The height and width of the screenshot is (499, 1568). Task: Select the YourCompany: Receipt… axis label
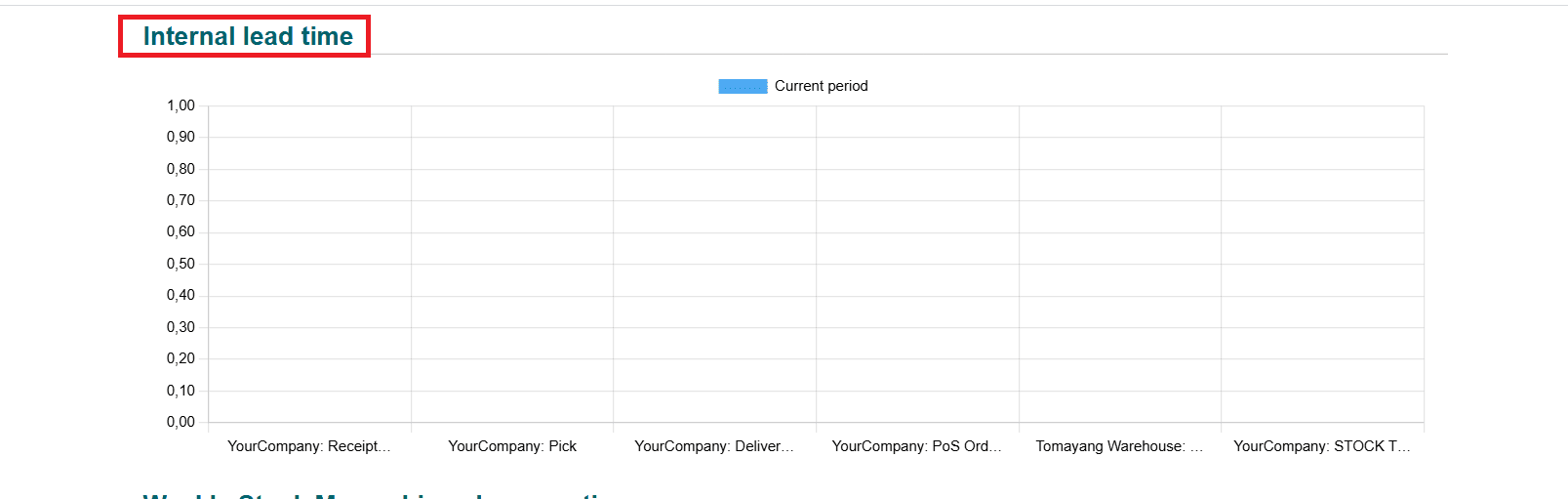pos(309,446)
